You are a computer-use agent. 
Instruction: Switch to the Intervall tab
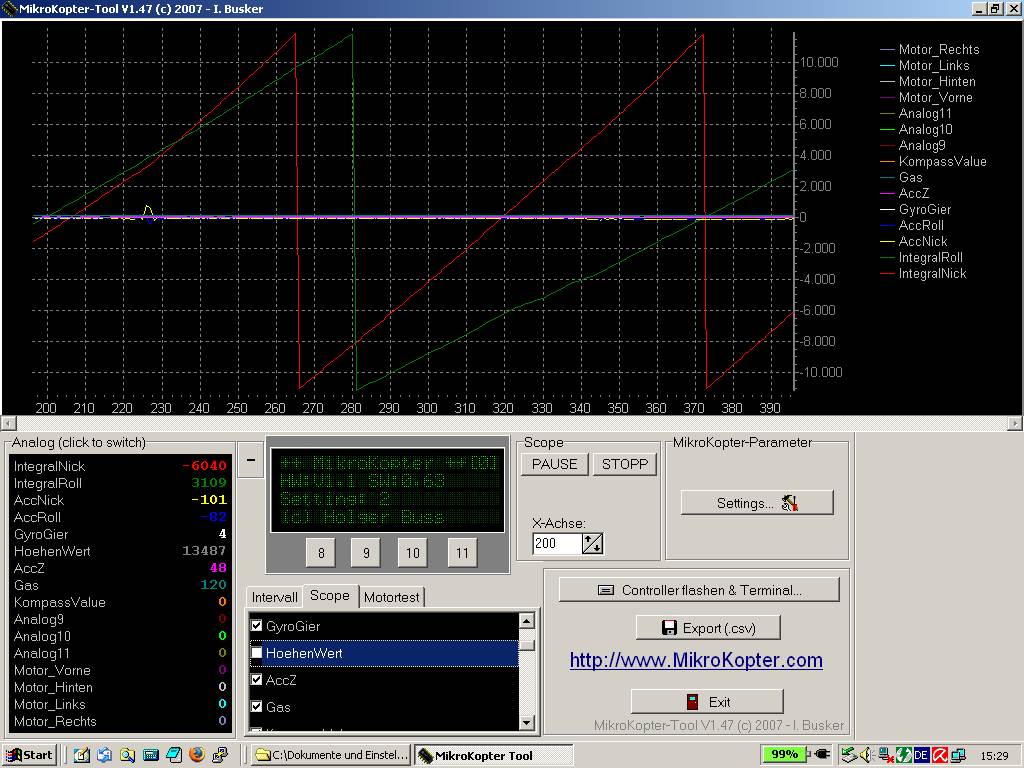pyautogui.click(x=274, y=597)
